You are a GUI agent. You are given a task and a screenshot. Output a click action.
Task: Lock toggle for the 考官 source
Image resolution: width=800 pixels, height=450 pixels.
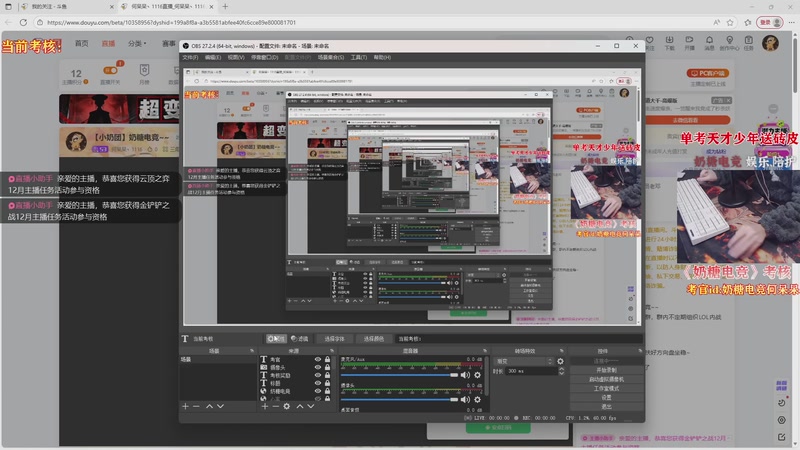tap(328, 359)
